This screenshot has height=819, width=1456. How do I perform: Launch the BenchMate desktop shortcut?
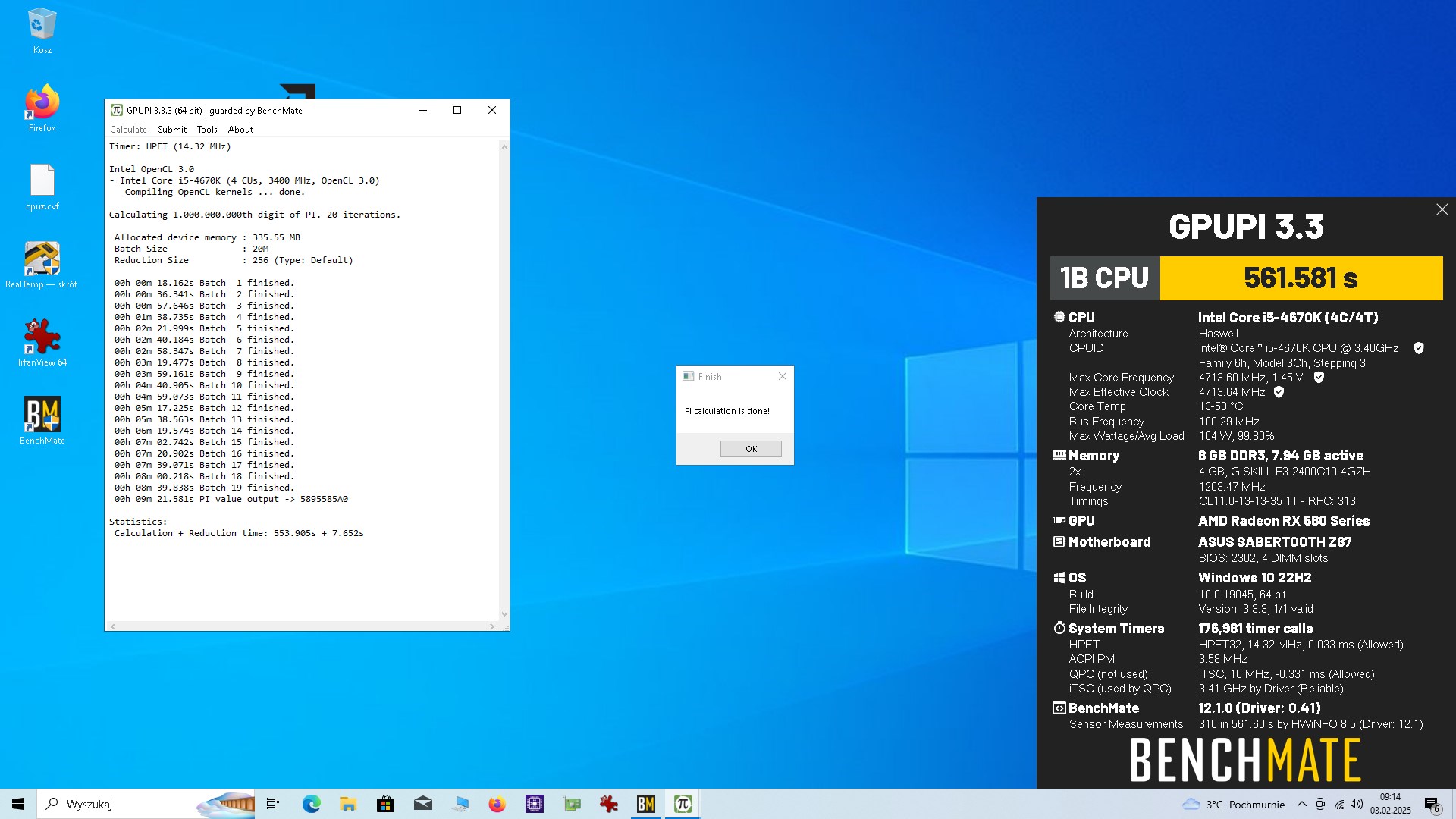pyautogui.click(x=42, y=421)
